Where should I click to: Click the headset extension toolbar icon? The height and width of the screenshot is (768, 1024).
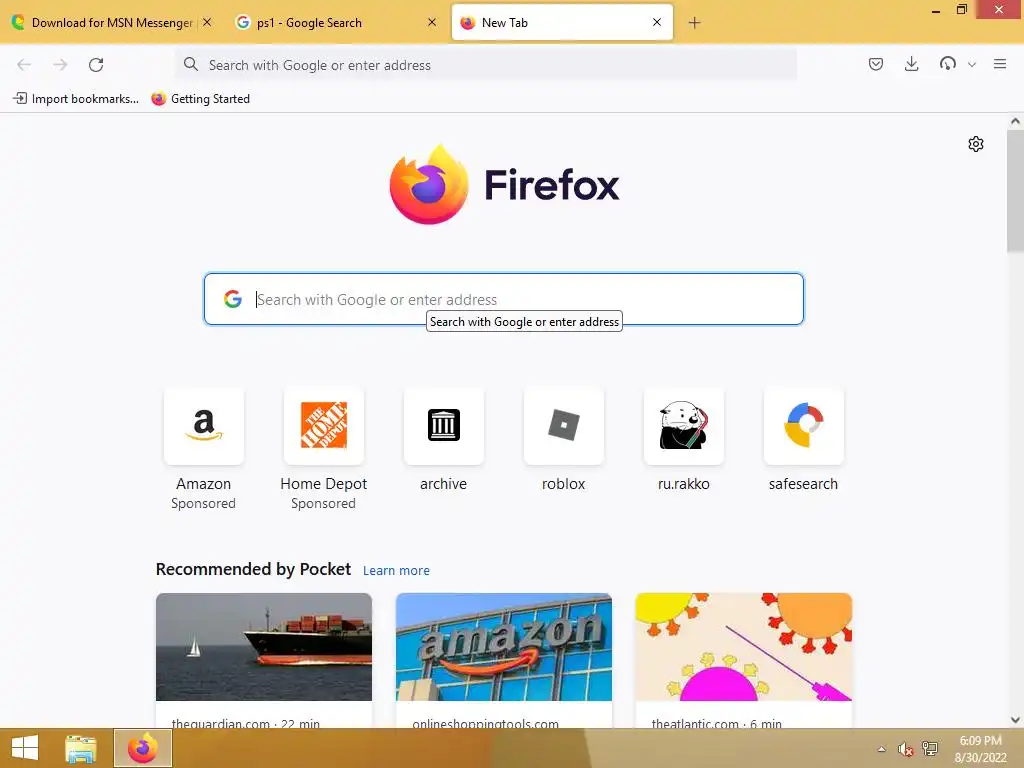(948, 64)
